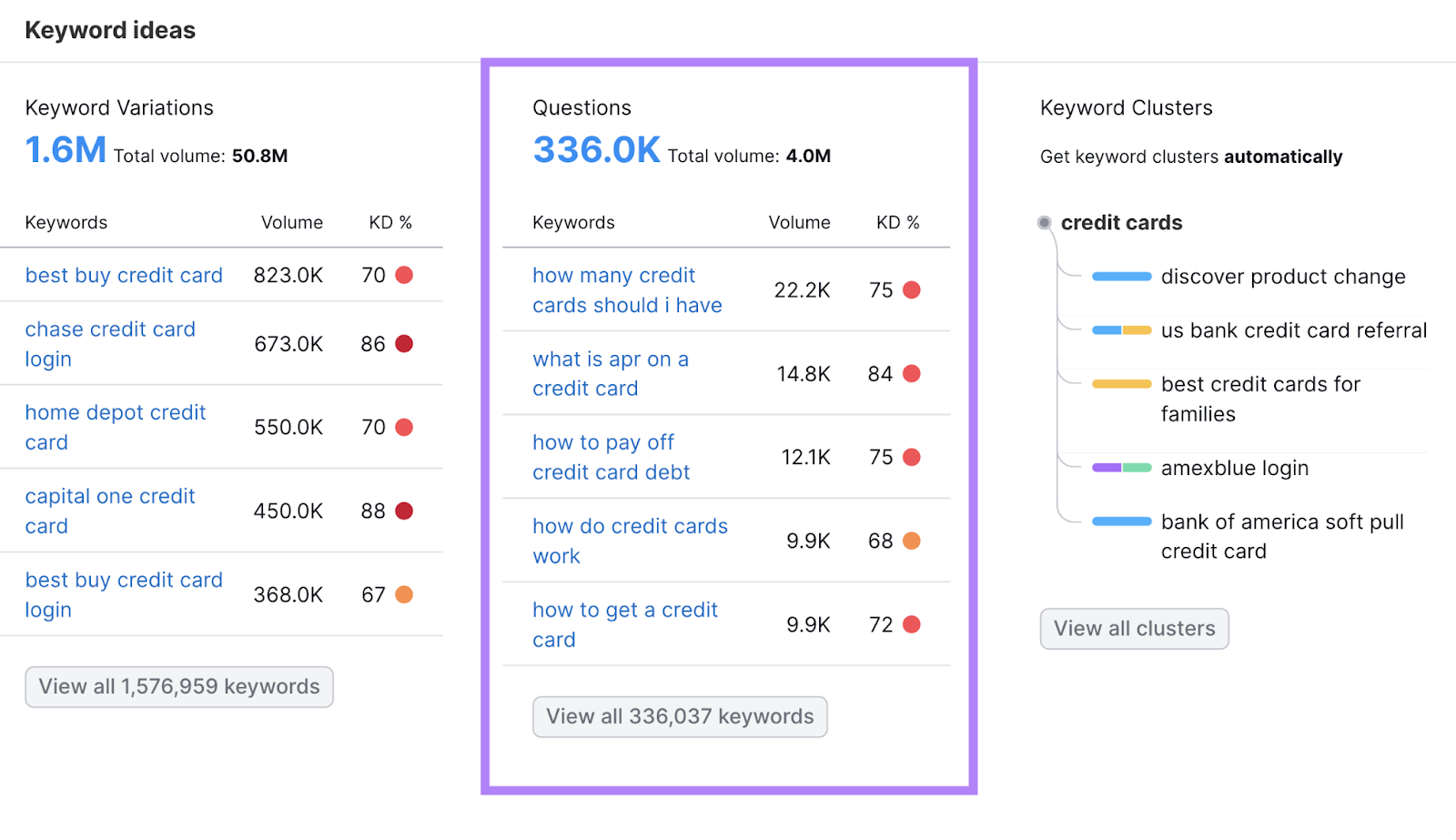Click the 450.0K volume value

point(288,511)
